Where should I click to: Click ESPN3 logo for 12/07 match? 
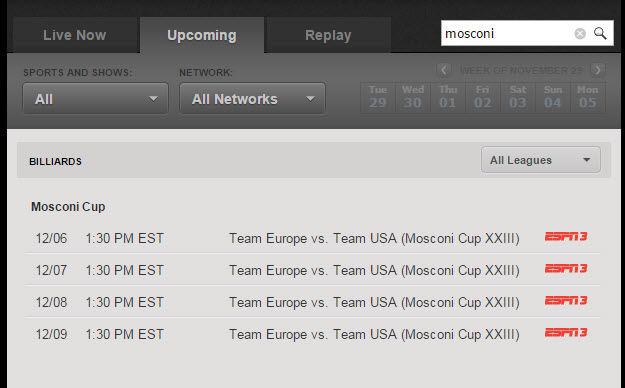(566, 268)
